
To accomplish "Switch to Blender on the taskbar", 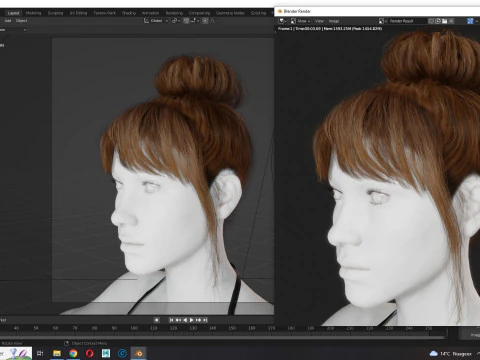I will 139,353.
